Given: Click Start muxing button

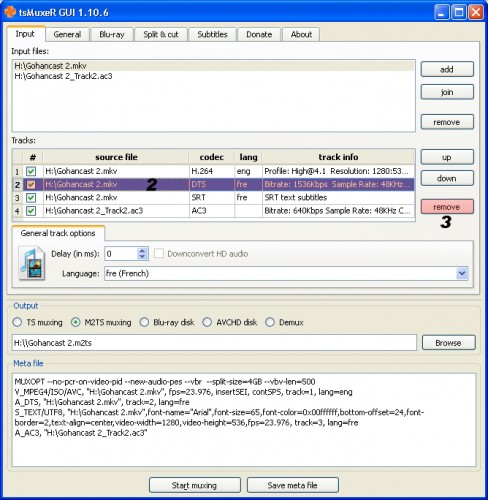Looking at the screenshot, I should tap(195, 485).
